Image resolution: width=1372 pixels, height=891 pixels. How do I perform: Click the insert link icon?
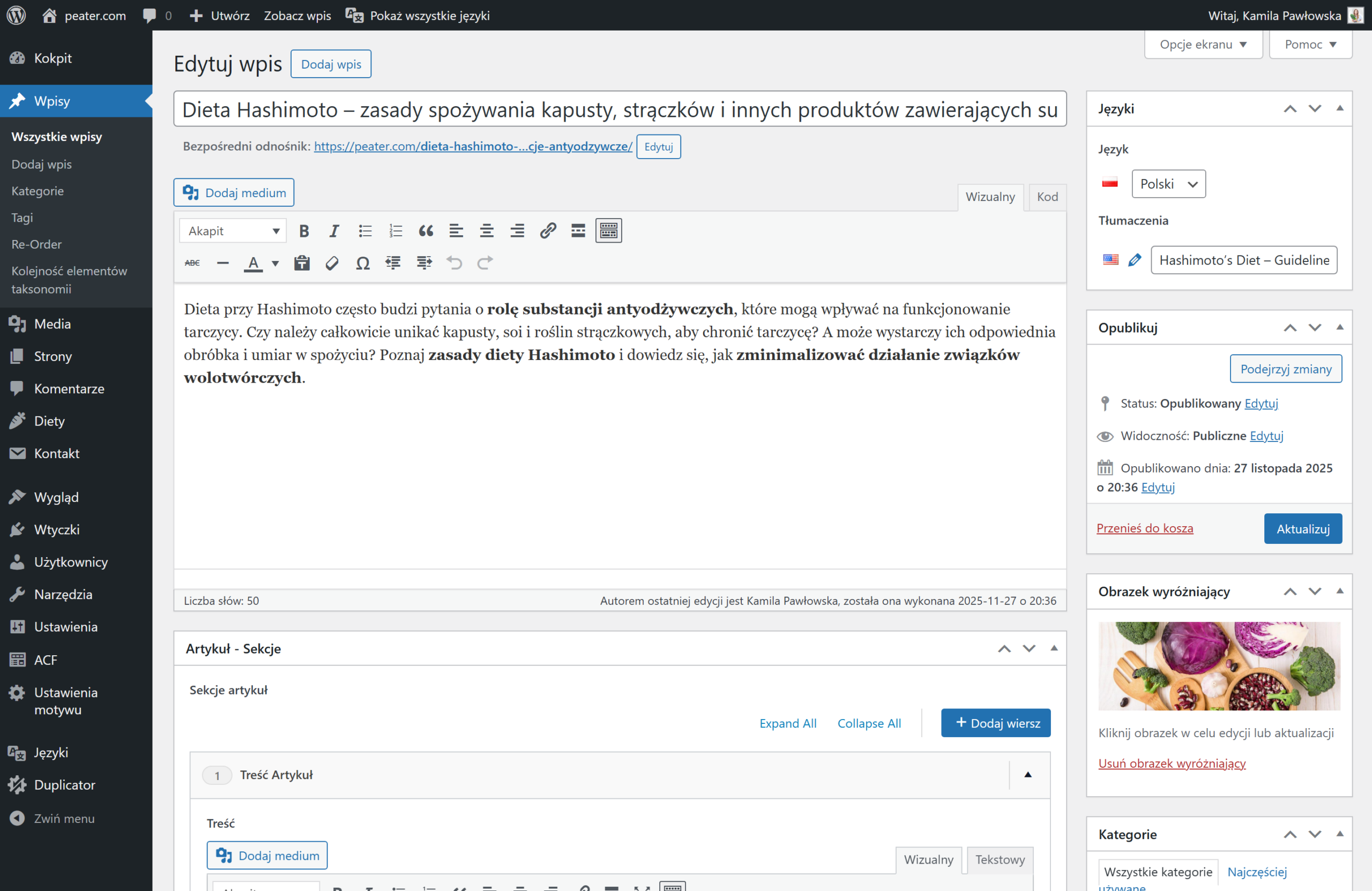tap(548, 231)
